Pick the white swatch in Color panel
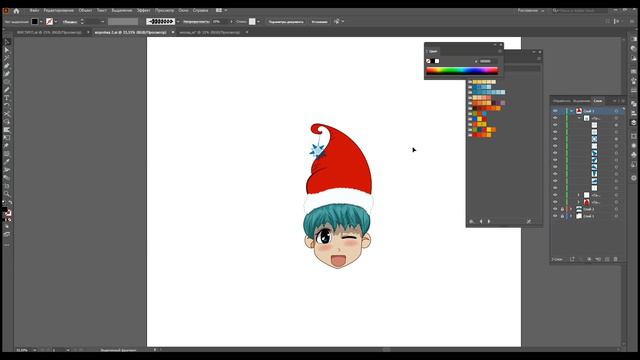 point(437,61)
